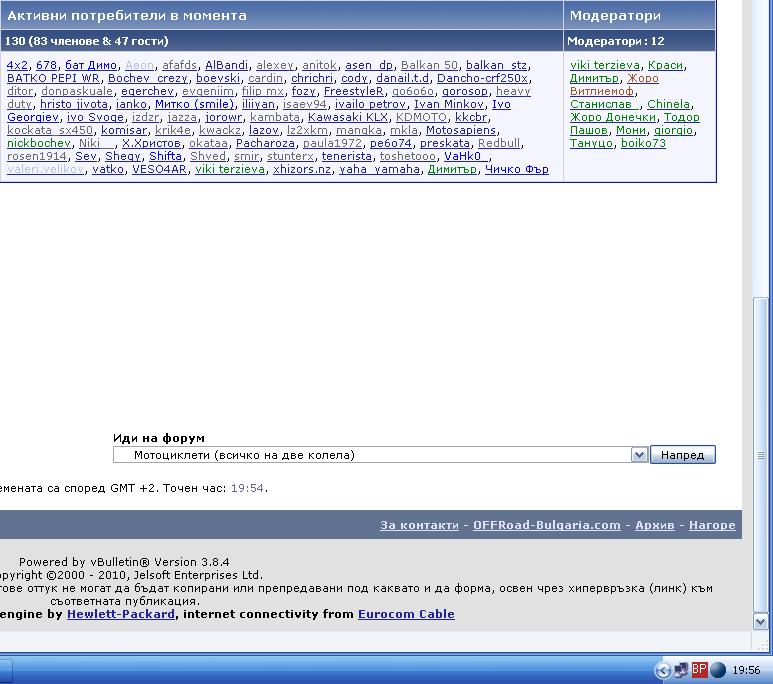
Task: Open moderator giorgio profile
Action: click(673, 130)
